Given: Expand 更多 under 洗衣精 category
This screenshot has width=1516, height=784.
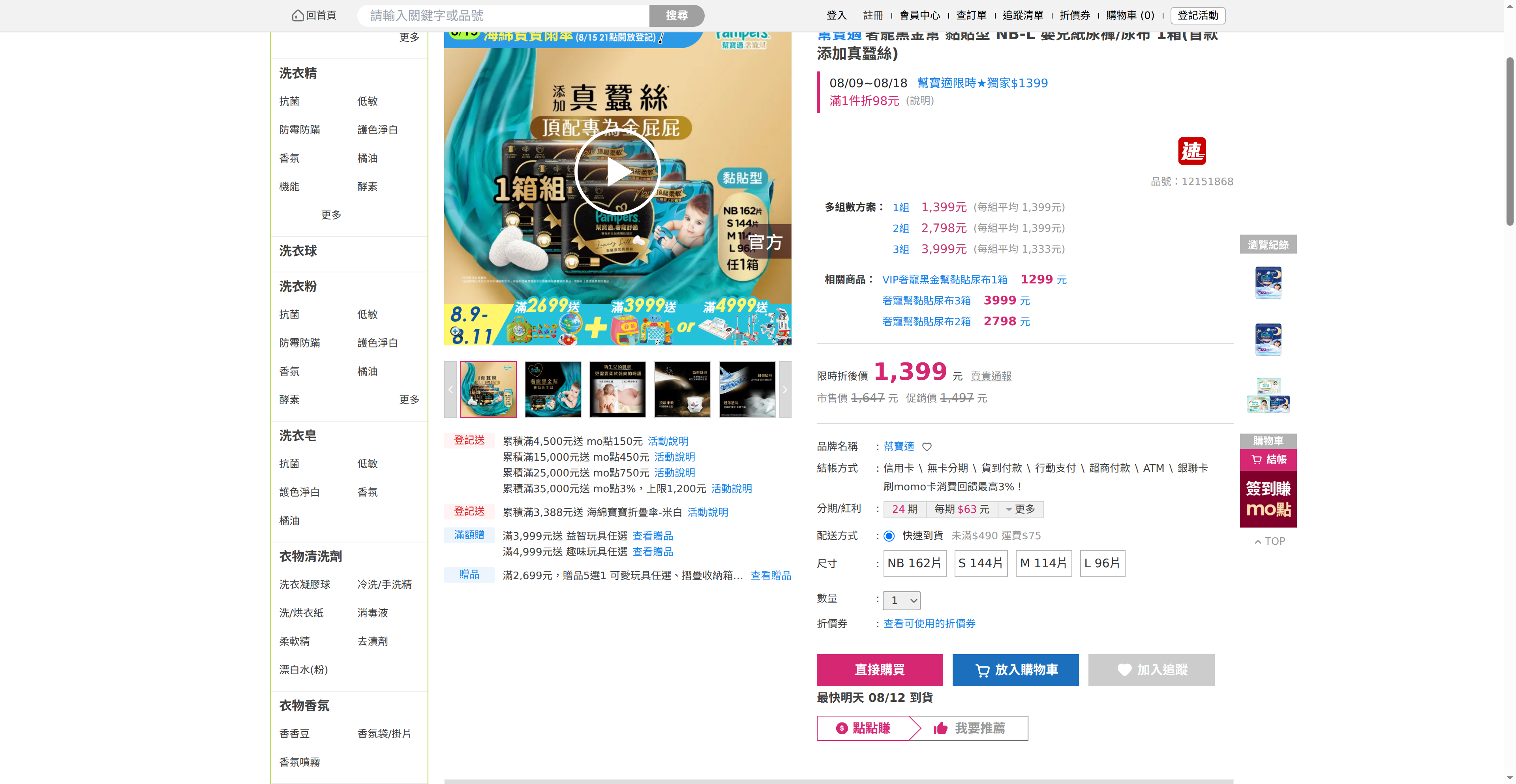Looking at the screenshot, I should pos(331,216).
